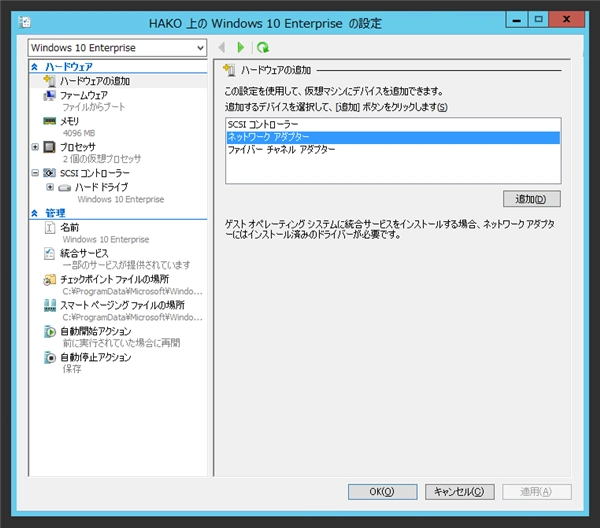Click the メモリ memory chip icon

(49, 121)
